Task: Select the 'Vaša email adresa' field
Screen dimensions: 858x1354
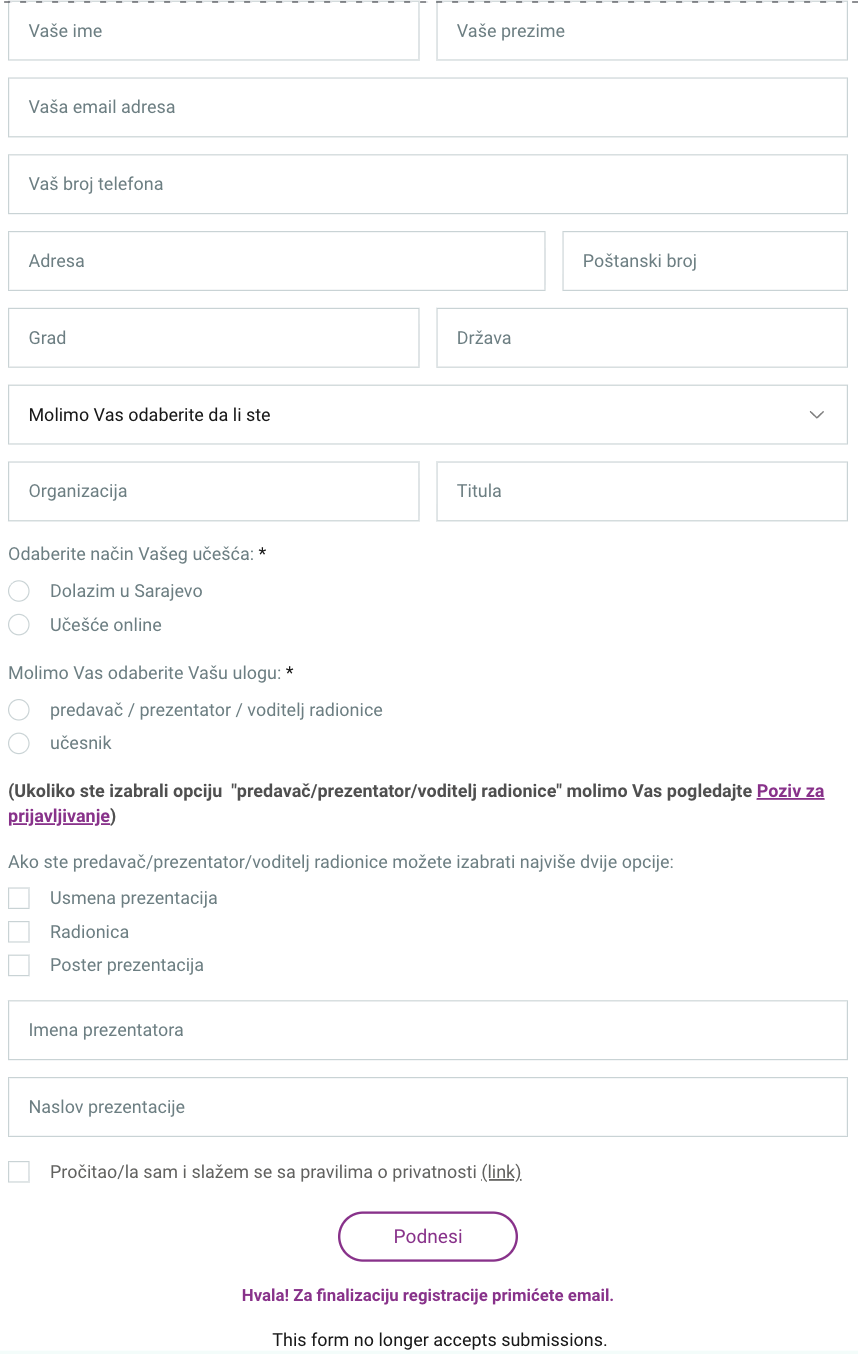Action: 428,107
